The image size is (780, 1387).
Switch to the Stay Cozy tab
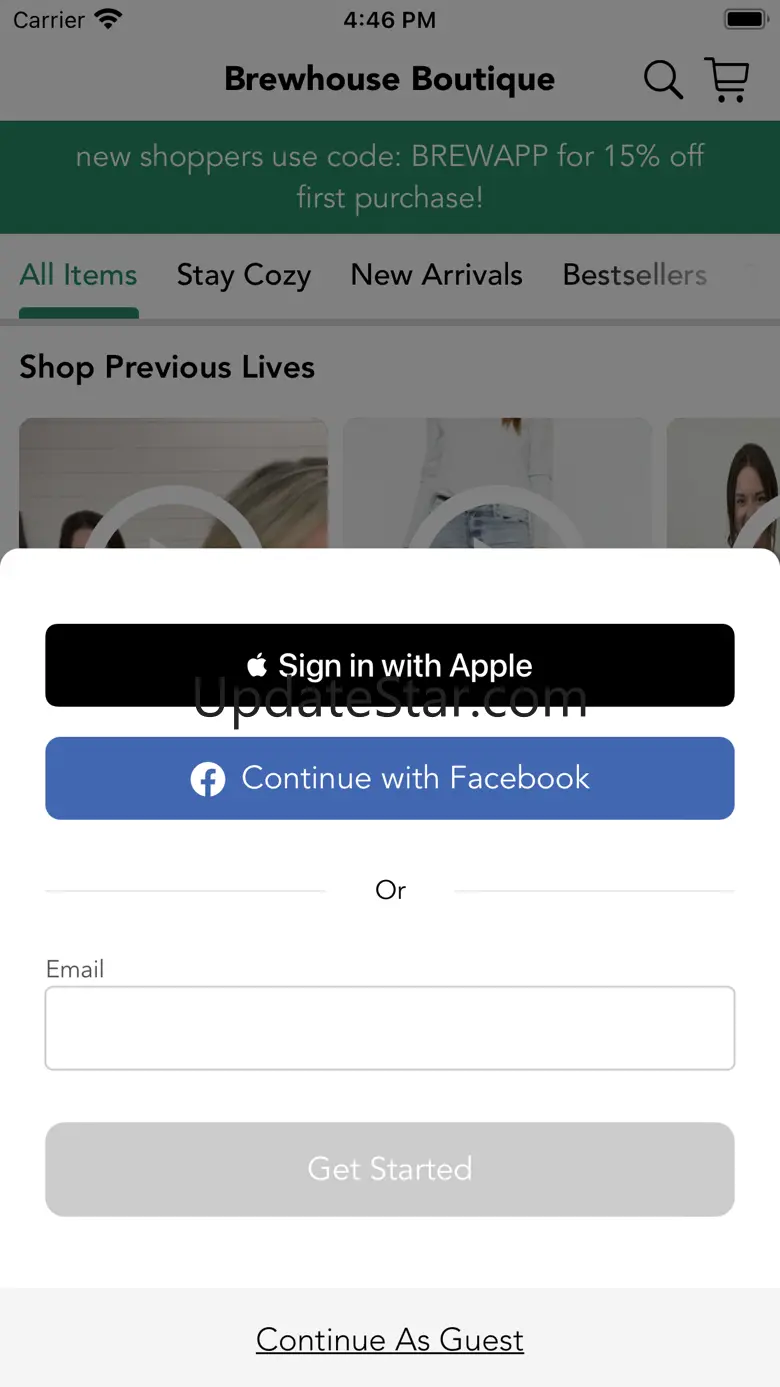pos(244,275)
